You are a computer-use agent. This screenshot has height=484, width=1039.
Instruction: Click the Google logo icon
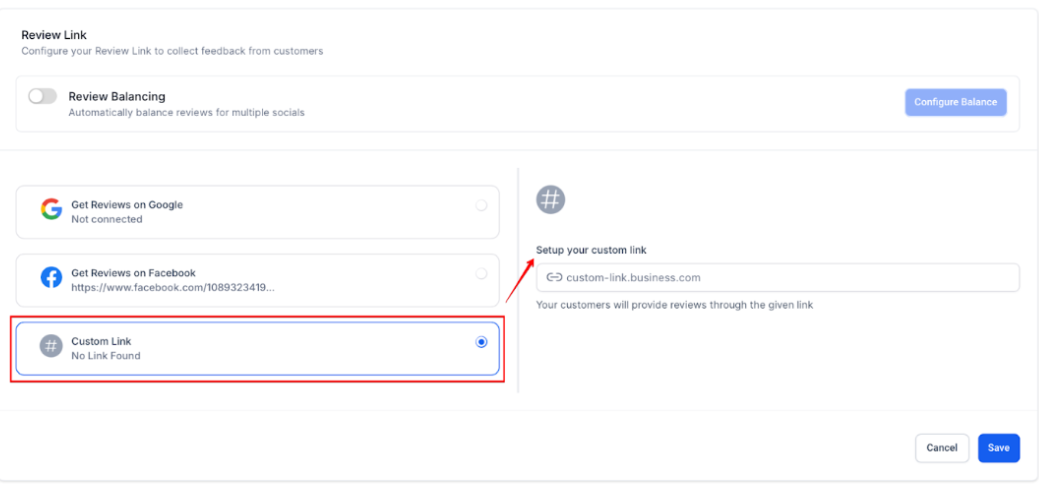tap(51, 210)
